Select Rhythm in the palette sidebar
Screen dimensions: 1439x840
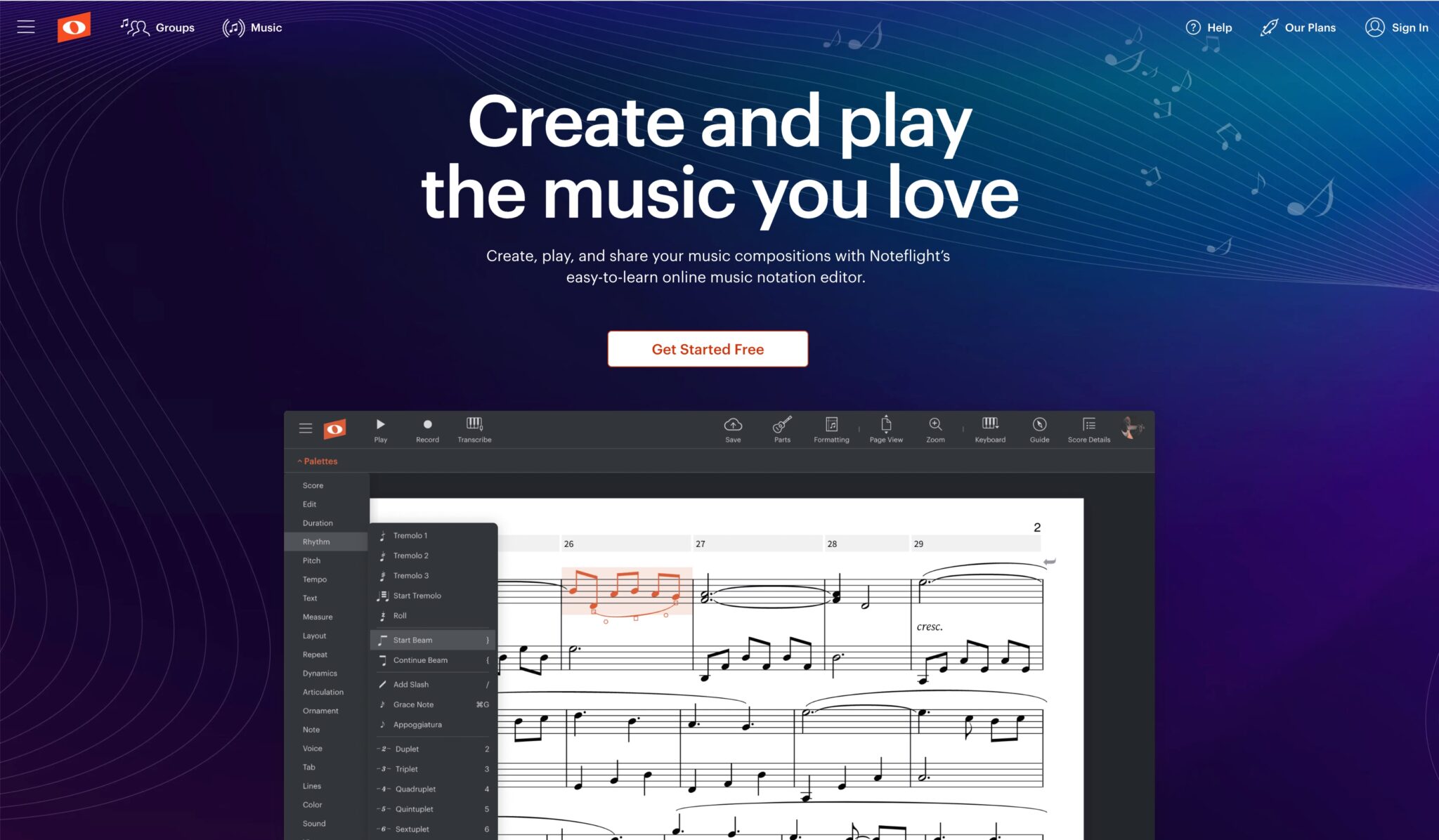pos(316,542)
